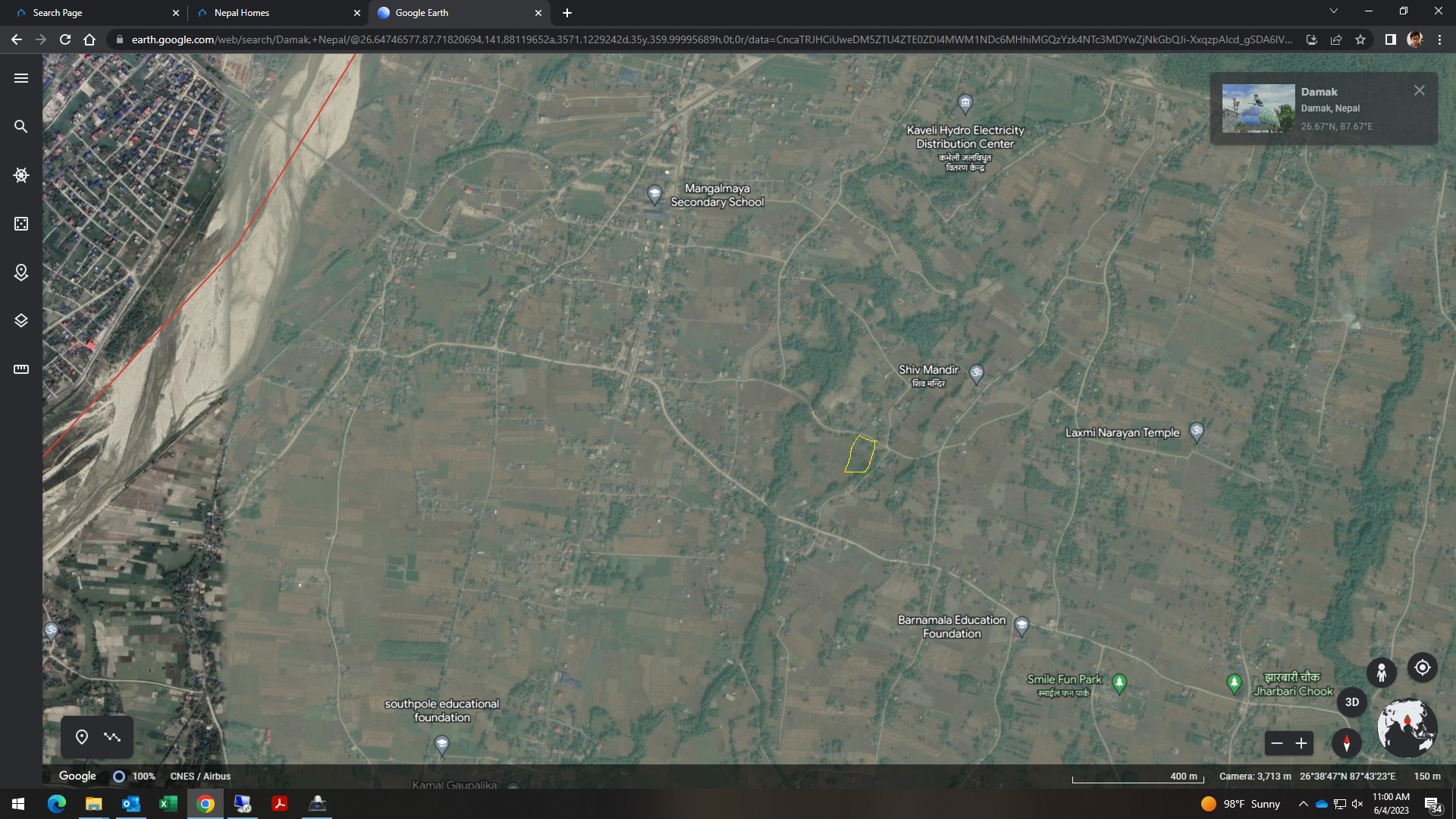Image resolution: width=1456 pixels, height=819 pixels.
Task: Open the Damak card thumbnail image
Action: coord(1259,108)
